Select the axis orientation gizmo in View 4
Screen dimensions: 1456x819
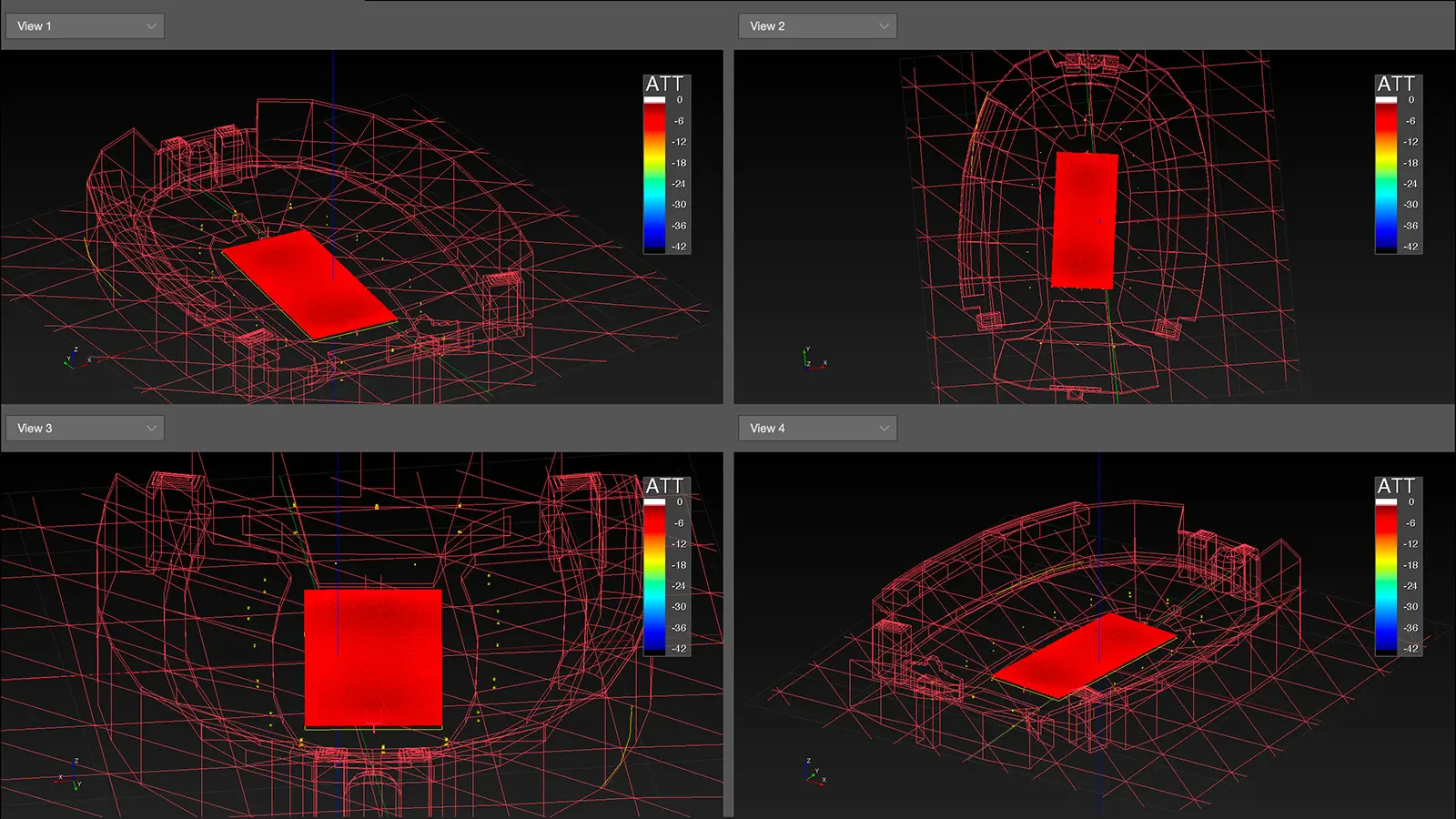(x=808, y=772)
